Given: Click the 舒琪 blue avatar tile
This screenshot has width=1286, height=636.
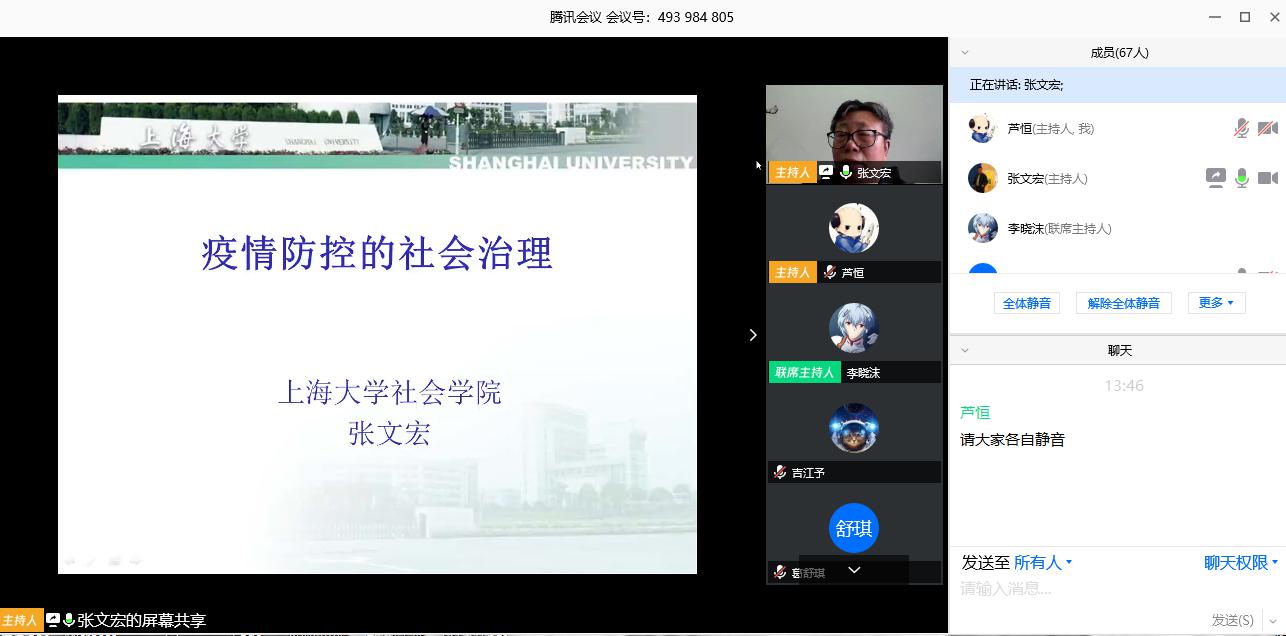Looking at the screenshot, I should pyautogui.click(x=853, y=528).
